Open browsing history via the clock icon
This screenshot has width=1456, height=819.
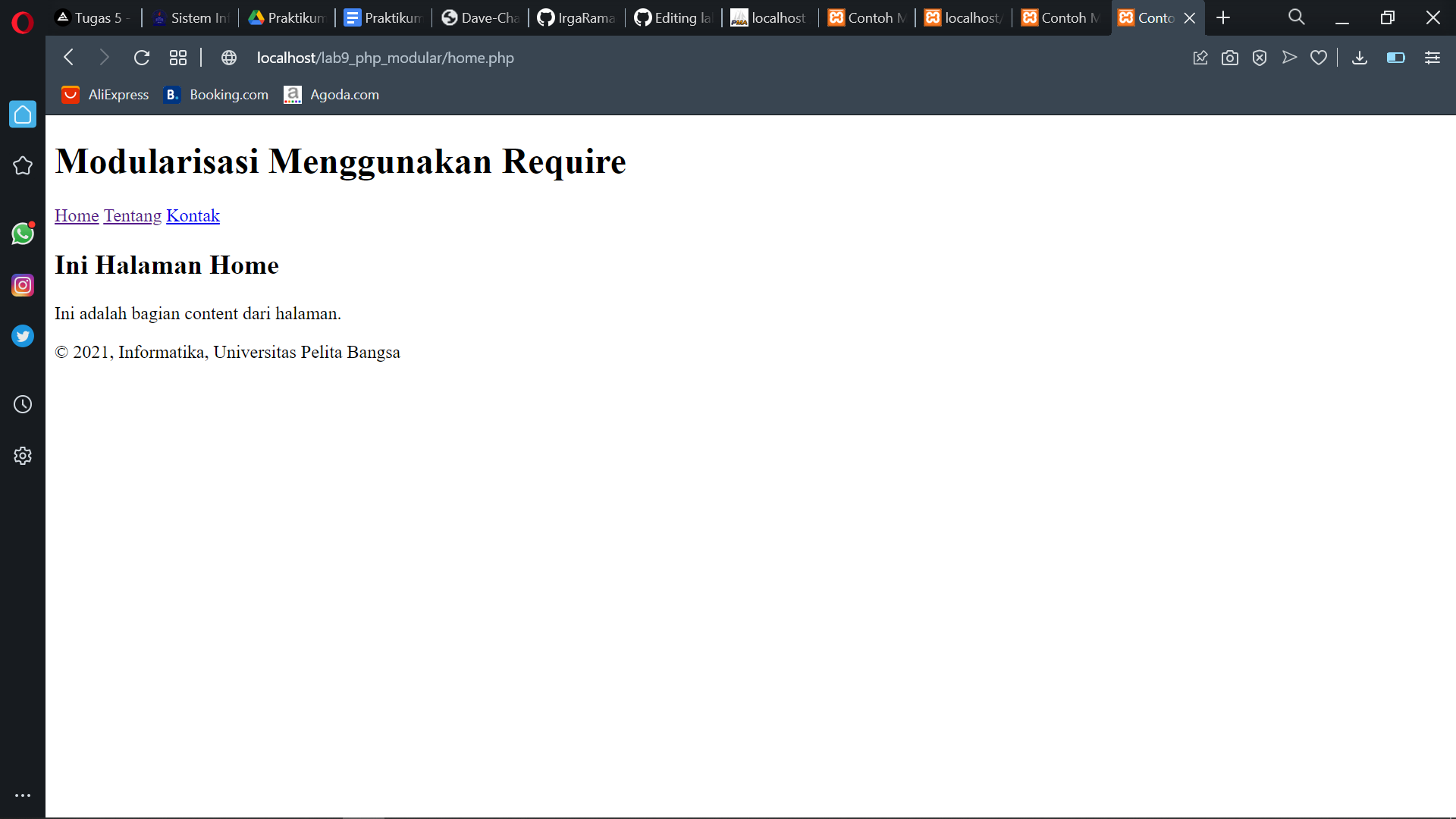click(23, 404)
